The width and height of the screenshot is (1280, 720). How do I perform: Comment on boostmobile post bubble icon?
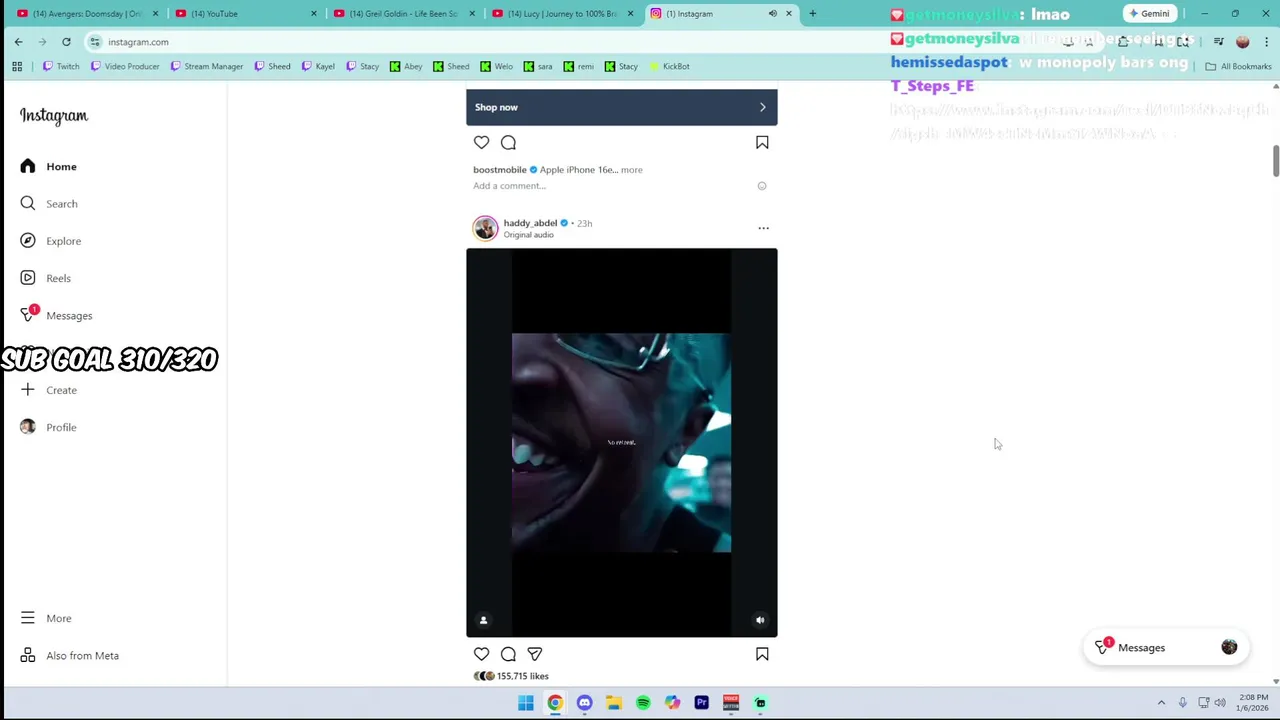(508, 143)
